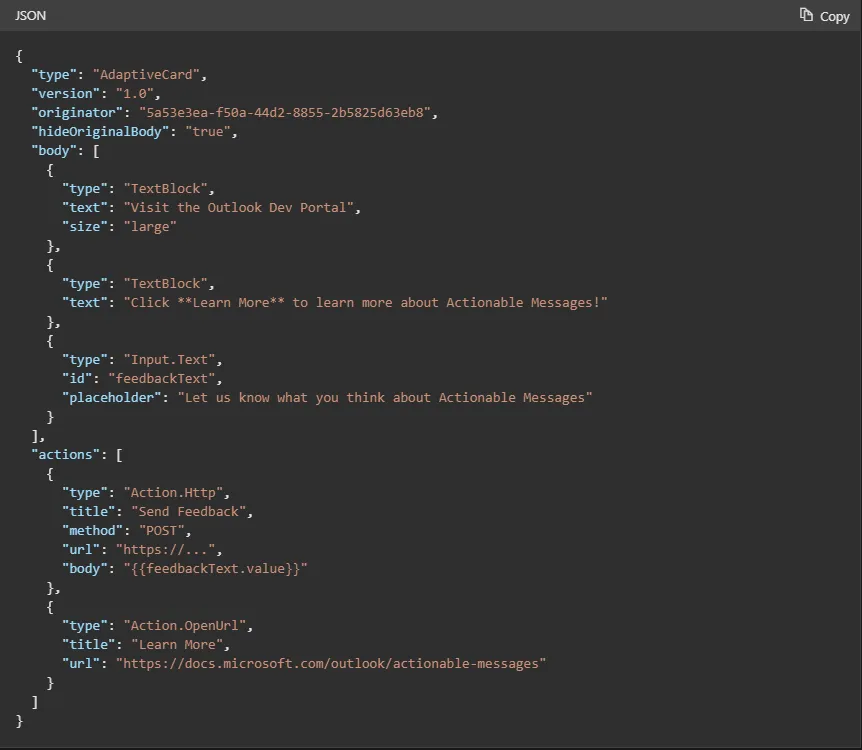Image resolution: width=862 pixels, height=750 pixels.
Task: Click the "Action.OpenUrl" type value
Action: coord(184,626)
